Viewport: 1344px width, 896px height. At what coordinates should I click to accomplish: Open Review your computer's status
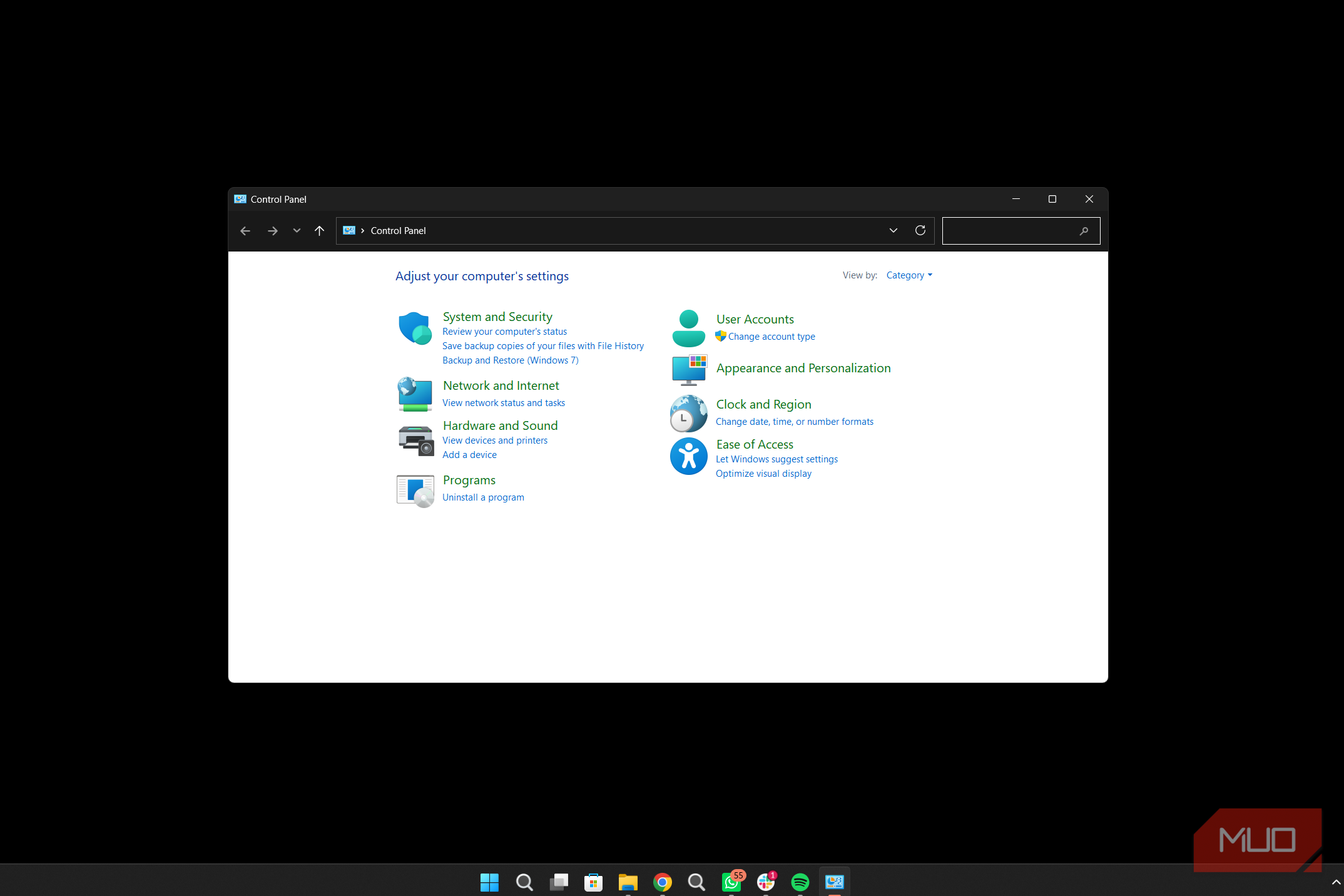click(504, 332)
